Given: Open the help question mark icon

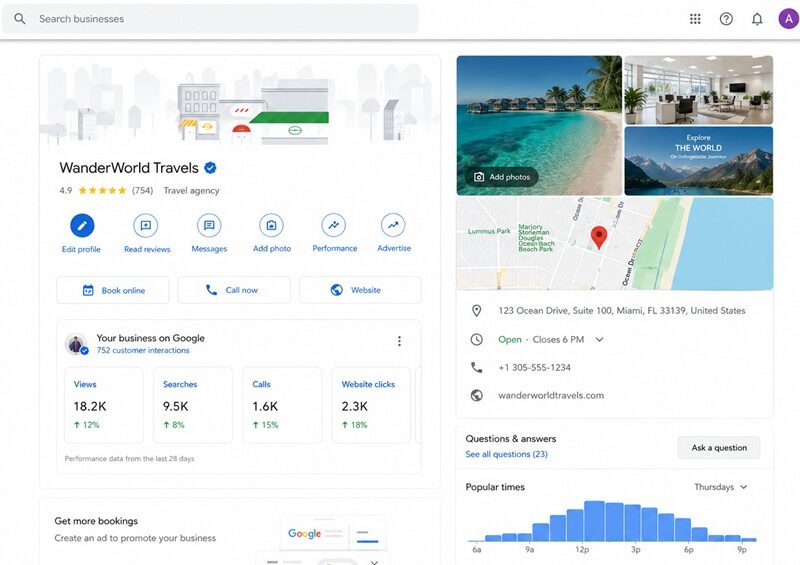Looking at the screenshot, I should click(x=726, y=19).
